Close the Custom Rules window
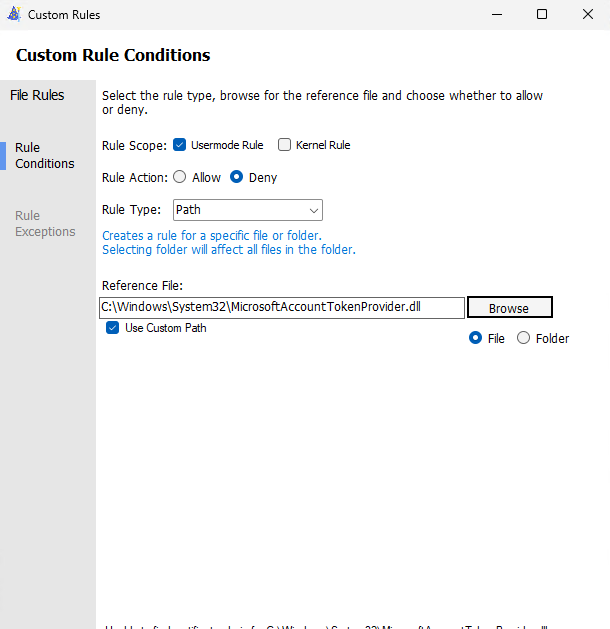This screenshot has width=610, height=629. point(588,14)
